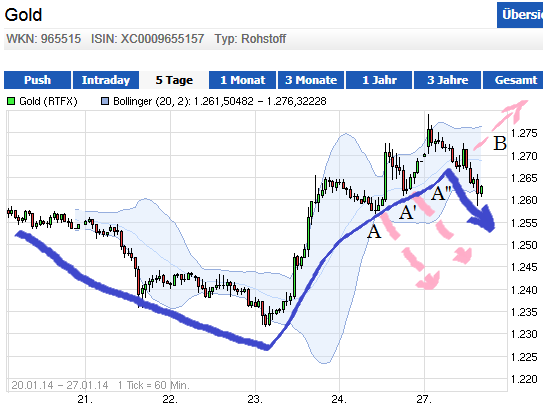Click the WKN: 965515 text
Viewport: 543px width, 408px height.
pos(44,39)
